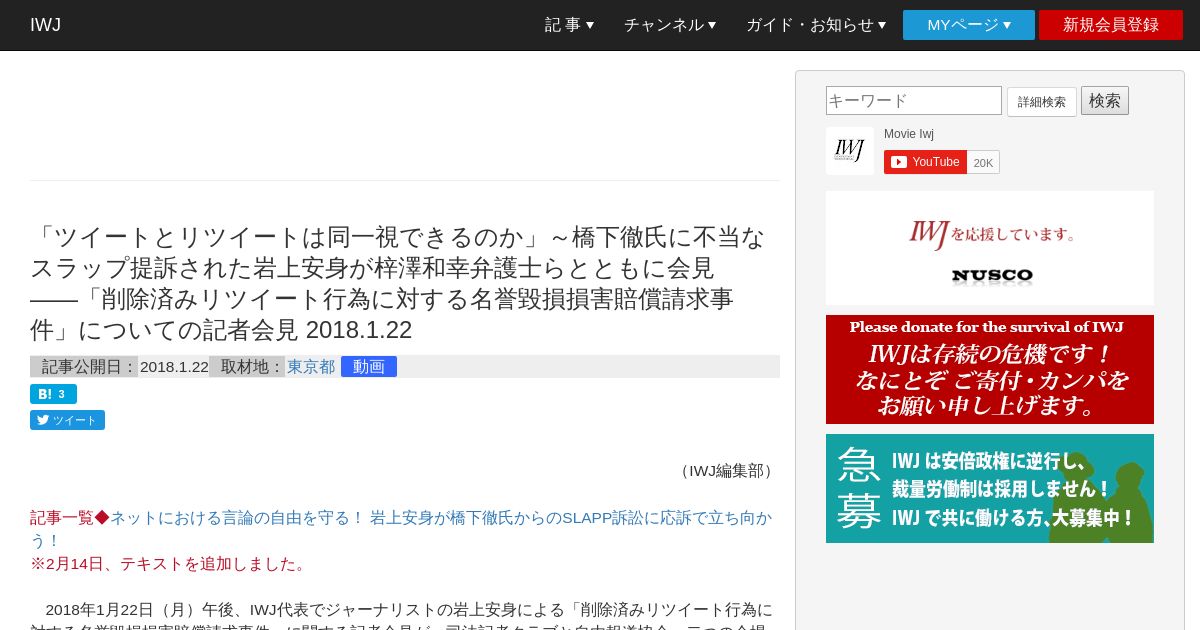Image resolution: width=1200 pixels, height=630 pixels.
Task: Select the ※2月14日 text update note
Action: [170, 564]
